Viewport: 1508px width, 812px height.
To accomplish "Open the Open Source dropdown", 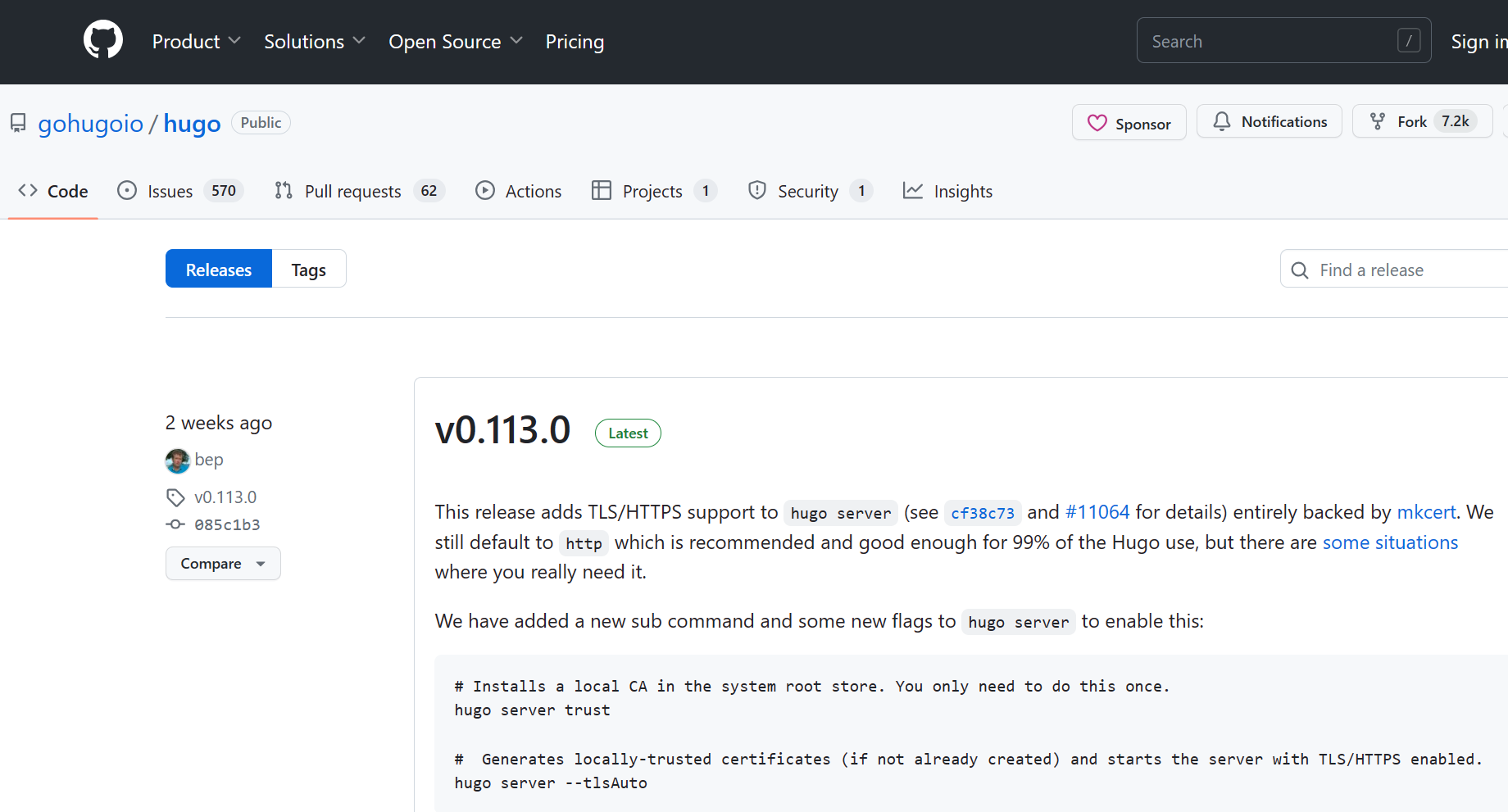I will (455, 42).
